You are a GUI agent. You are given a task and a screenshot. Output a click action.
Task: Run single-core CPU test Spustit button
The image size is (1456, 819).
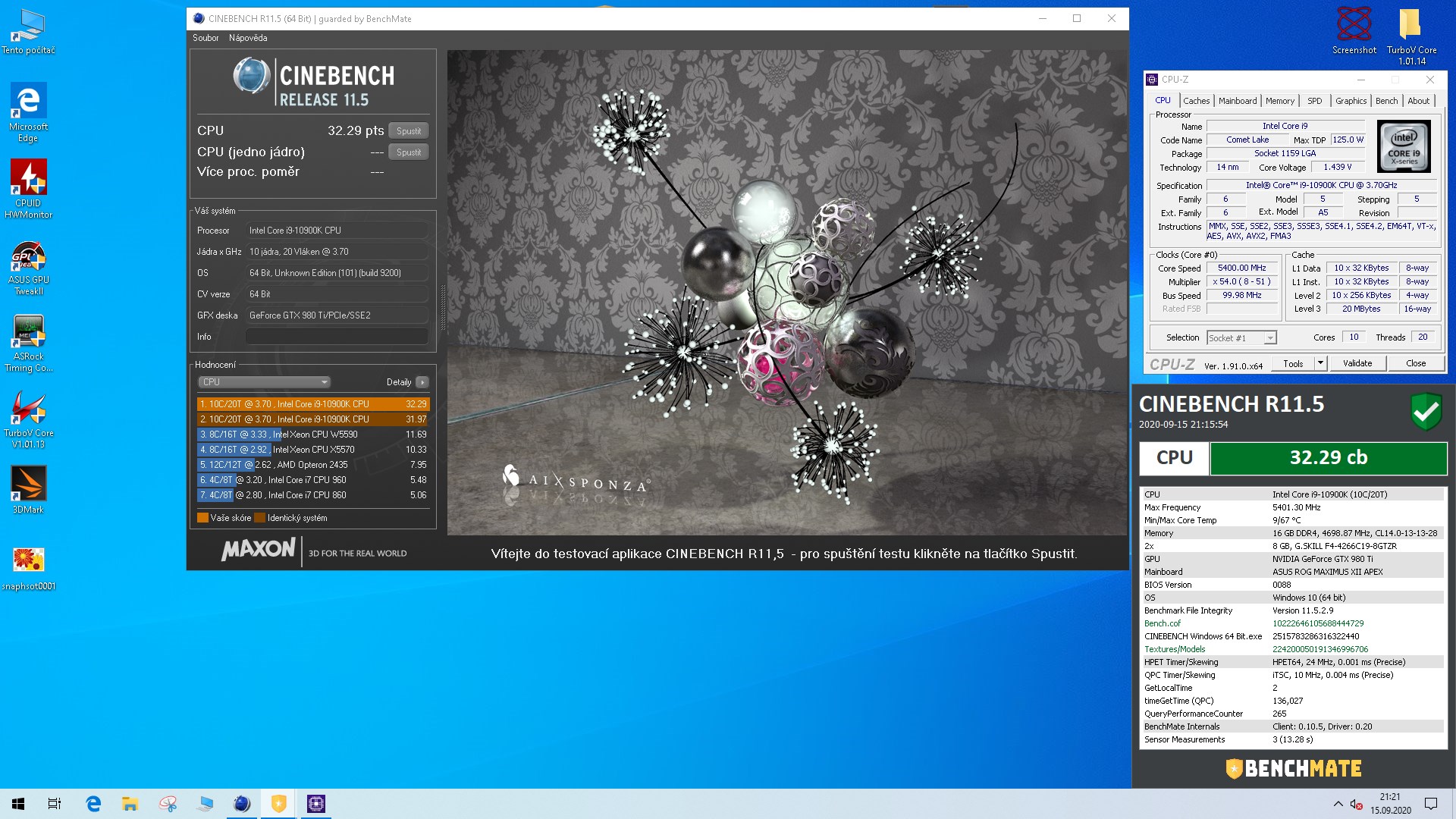coord(409,152)
